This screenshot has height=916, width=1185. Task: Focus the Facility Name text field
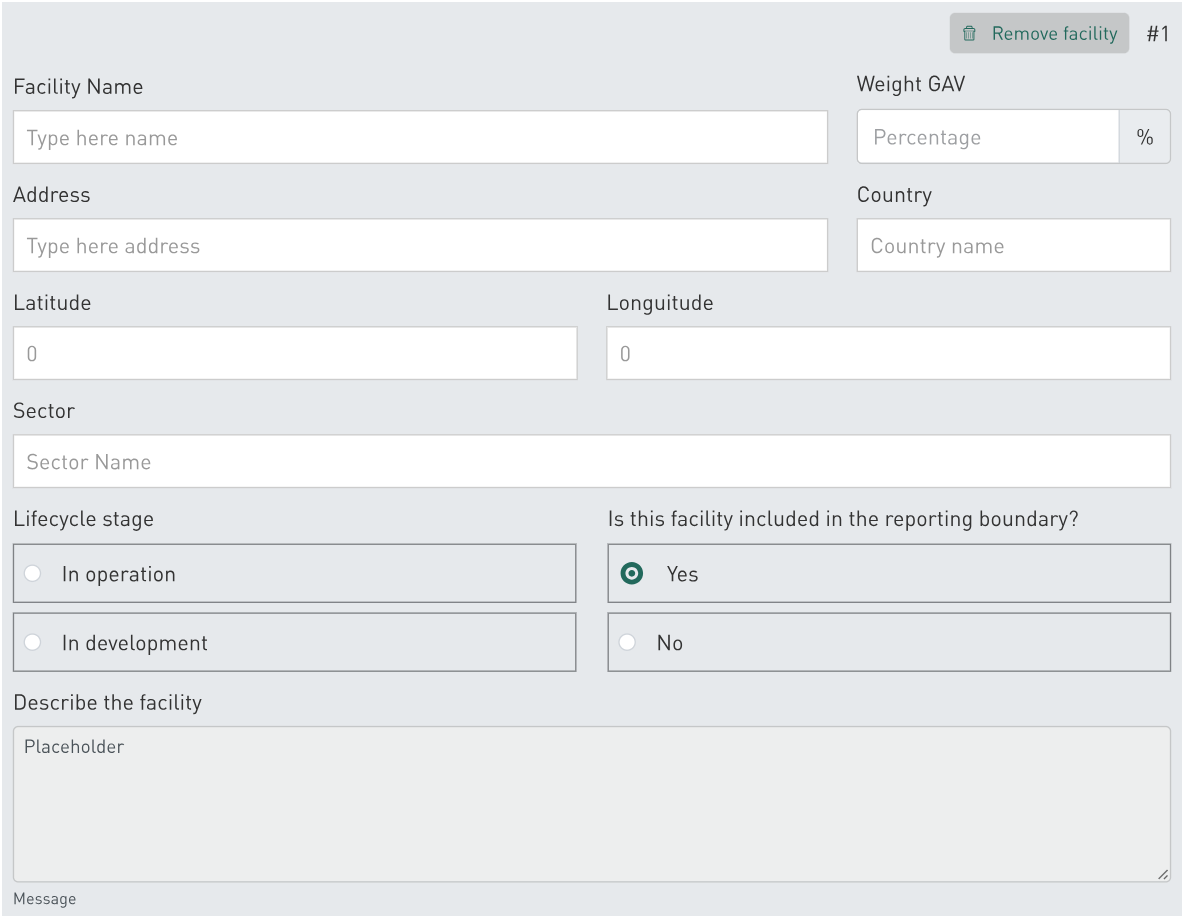420,138
